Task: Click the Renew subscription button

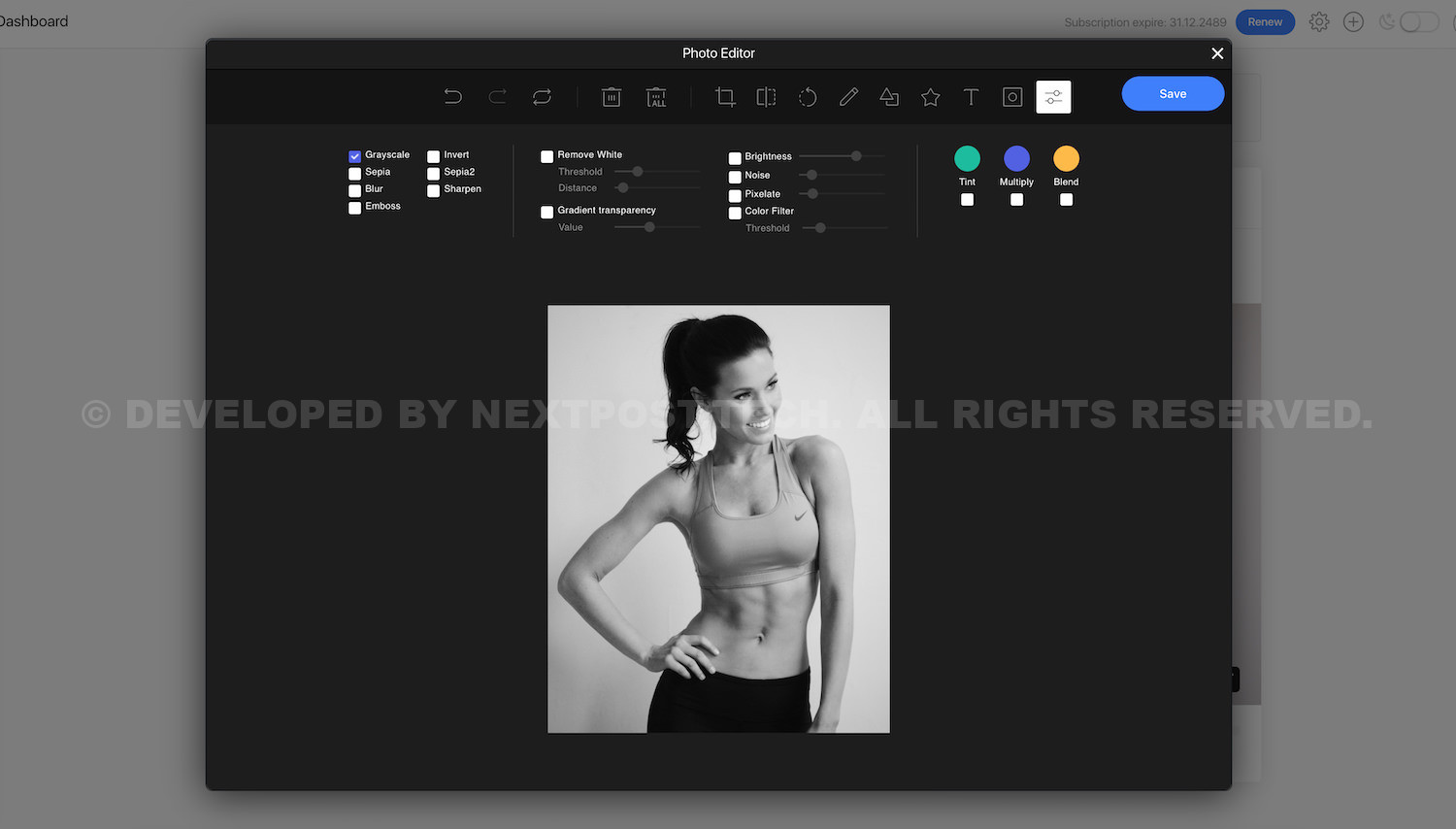Action: [1265, 21]
